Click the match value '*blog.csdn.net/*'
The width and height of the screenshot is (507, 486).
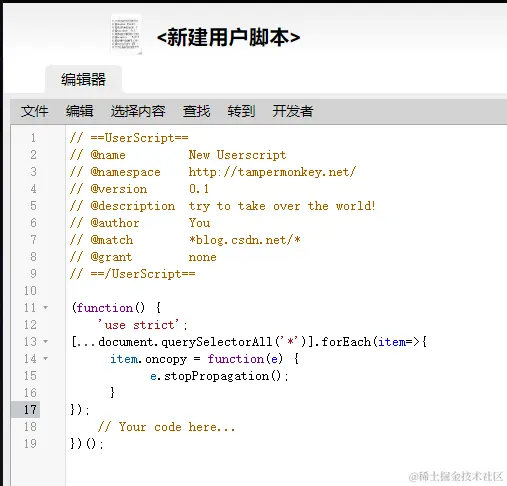pos(245,240)
